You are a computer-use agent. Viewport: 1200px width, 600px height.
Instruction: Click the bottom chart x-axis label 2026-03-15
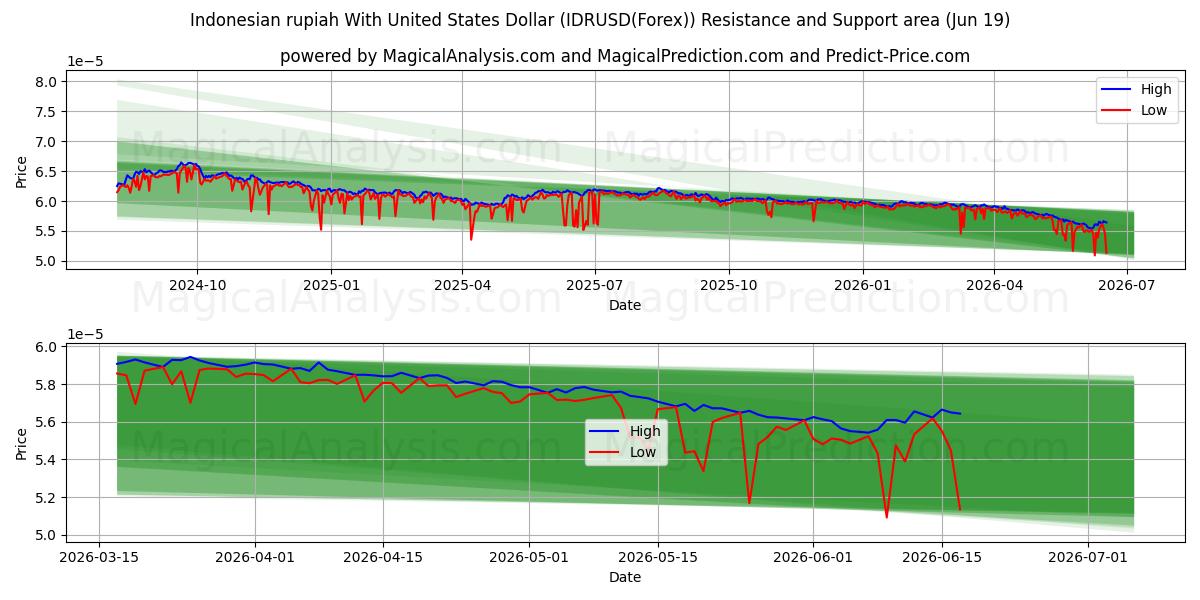[98, 560]
